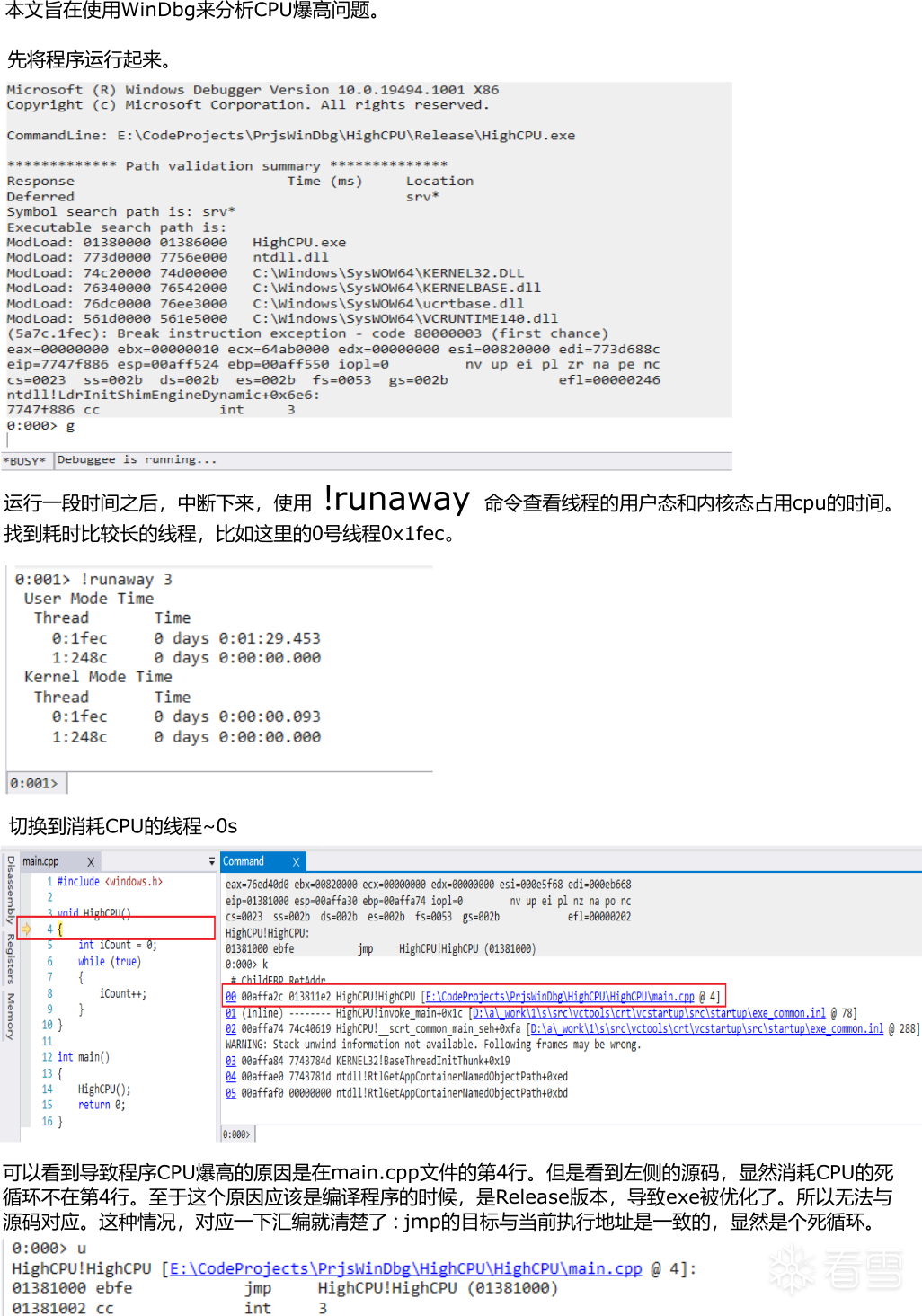
Task: Select 'while (true)' source line
Action: 109,961
